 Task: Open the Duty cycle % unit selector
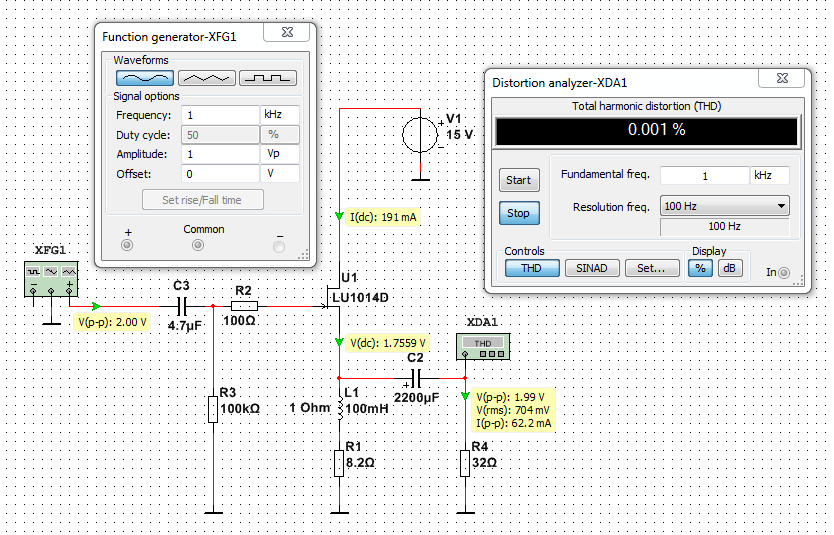280,135
